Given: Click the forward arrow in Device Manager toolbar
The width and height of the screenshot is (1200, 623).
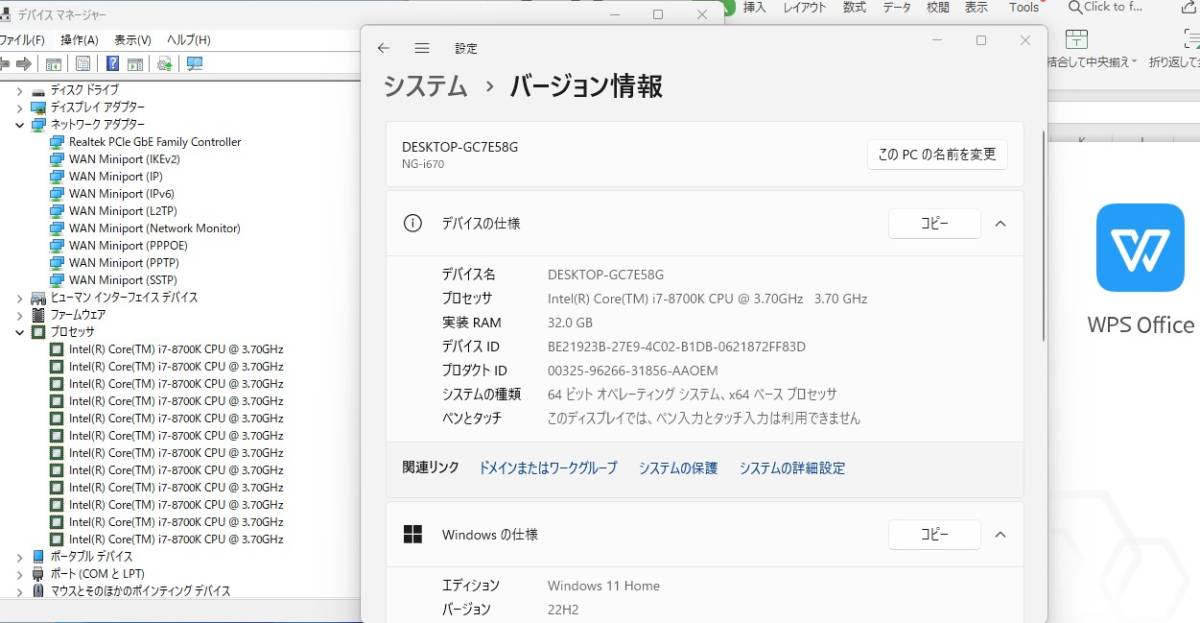Looking at the screenshot, I should point(24,64).
